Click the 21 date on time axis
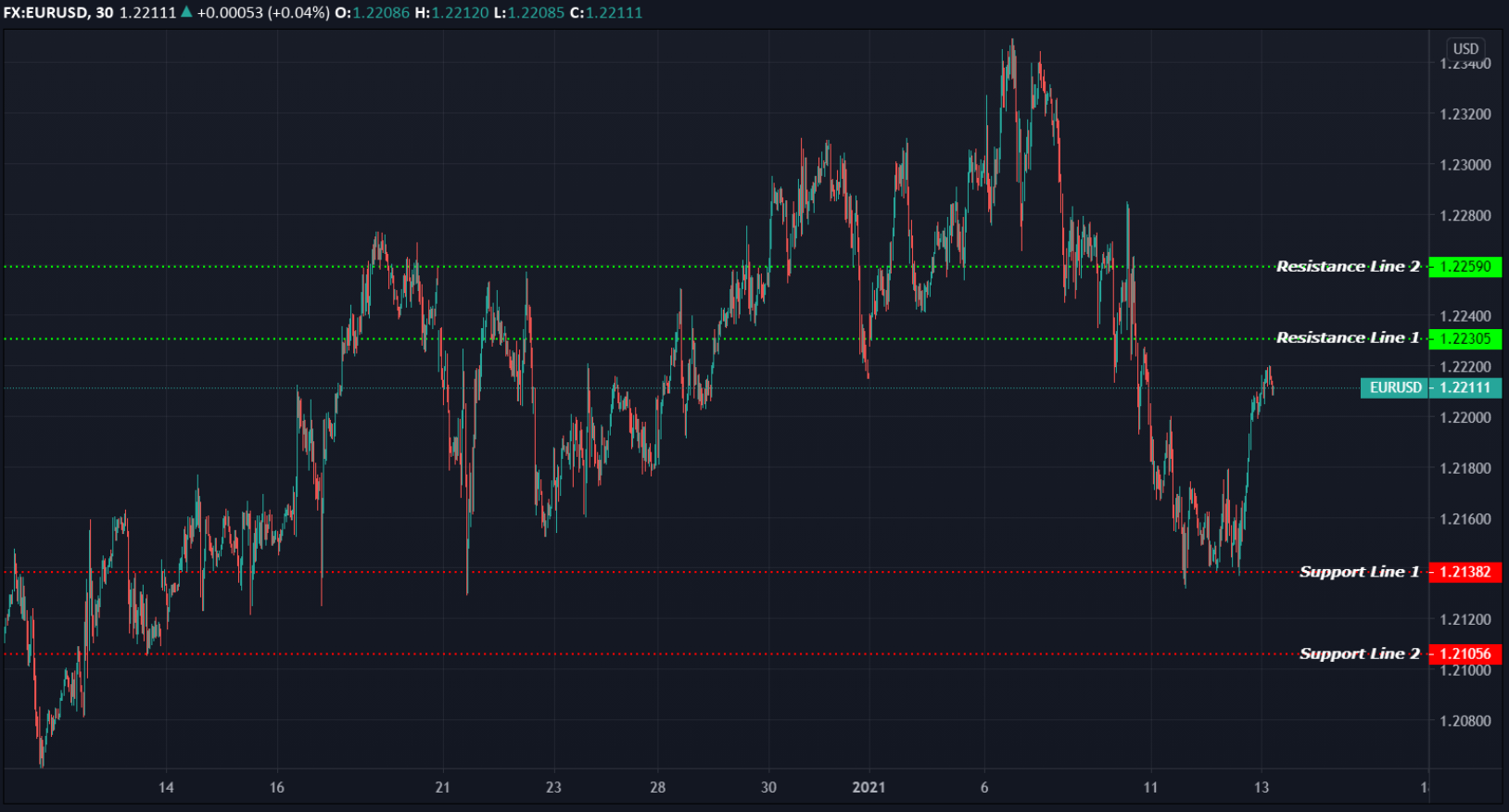This screenshot has width=1509, height=812. tap(442, 787)
